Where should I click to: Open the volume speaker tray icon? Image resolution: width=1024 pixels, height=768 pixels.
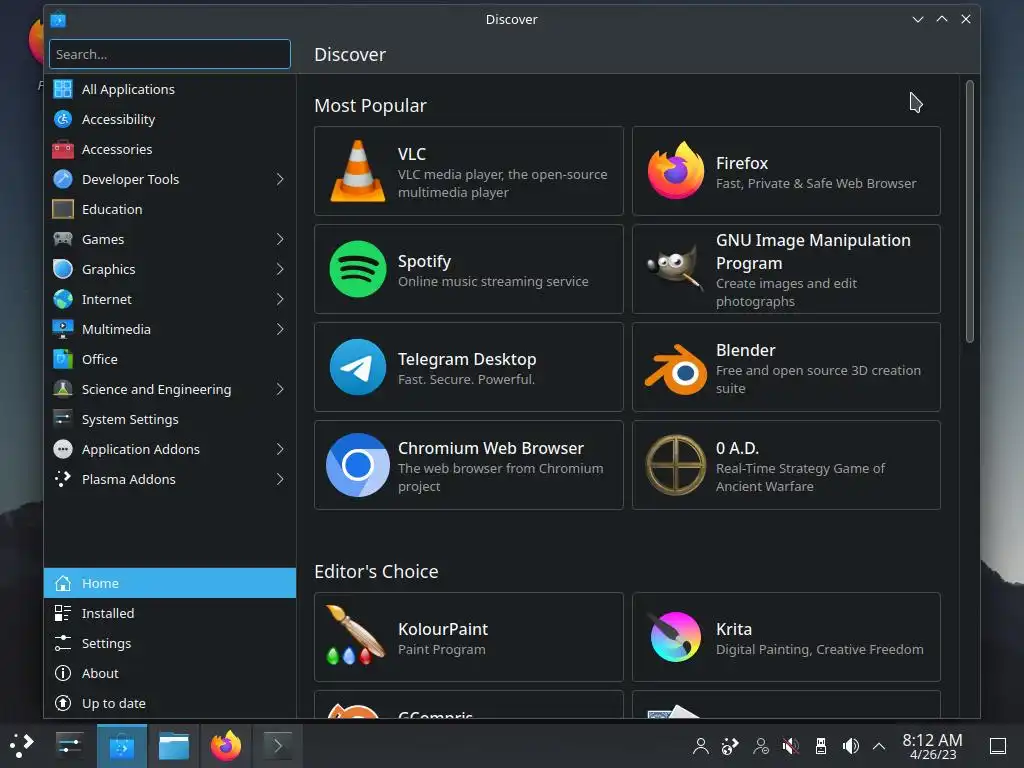pyautogui.click(x=851, y=746)
